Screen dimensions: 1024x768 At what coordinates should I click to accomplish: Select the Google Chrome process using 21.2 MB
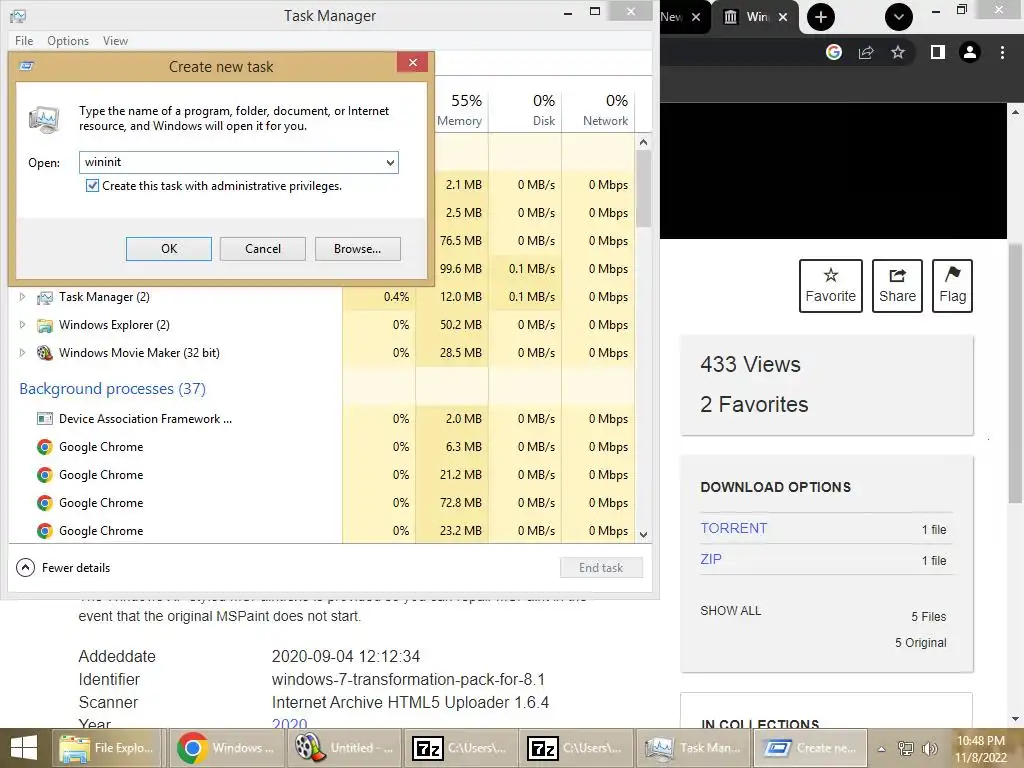tap(323, 475)
